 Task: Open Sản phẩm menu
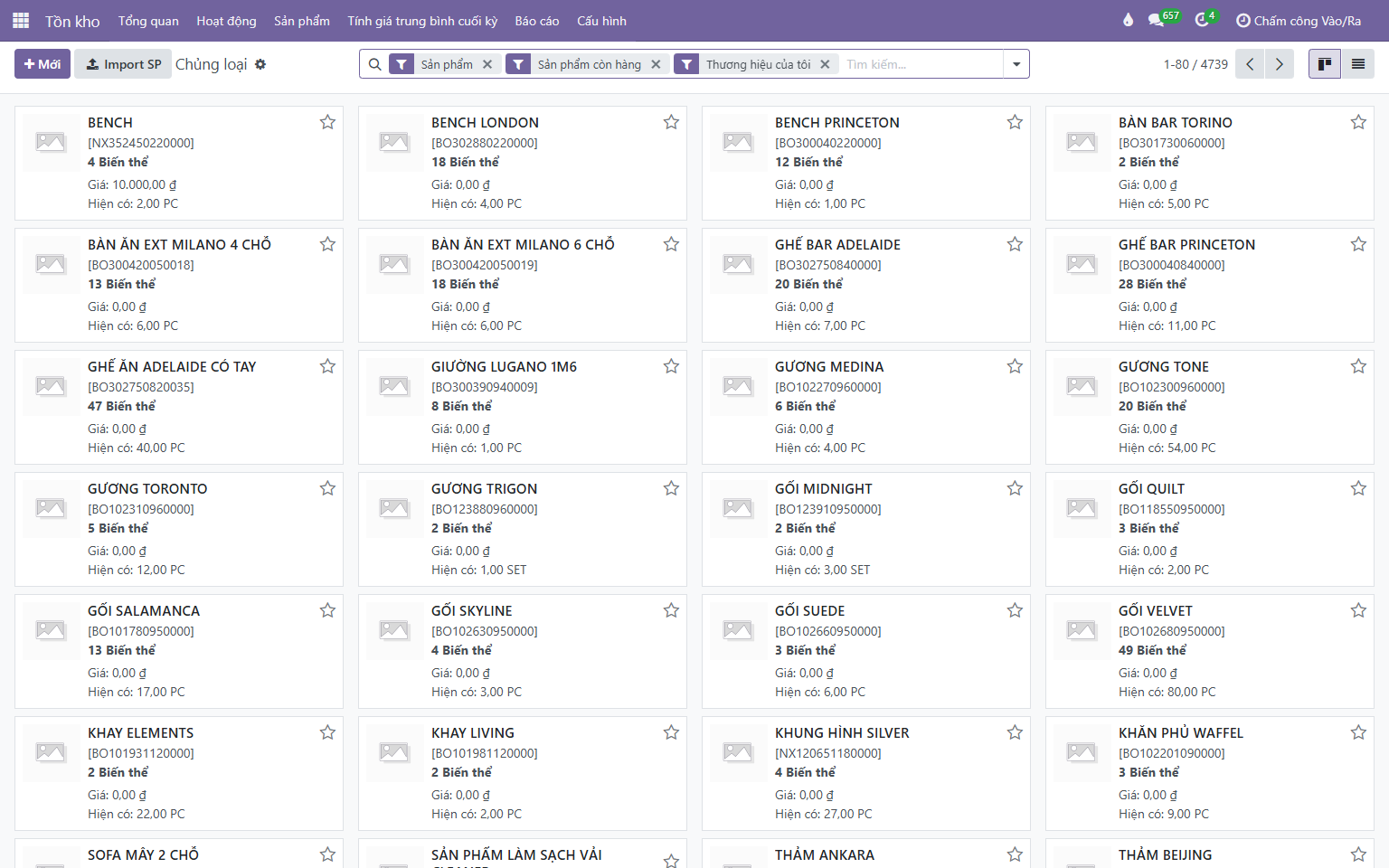pyautogui.click(x=302, y=21)
